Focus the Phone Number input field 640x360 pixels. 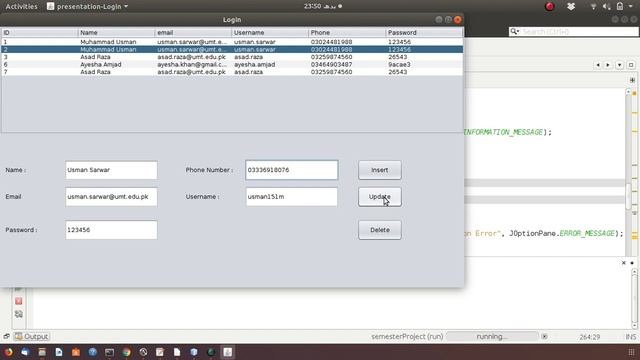(x=291, y=170)
